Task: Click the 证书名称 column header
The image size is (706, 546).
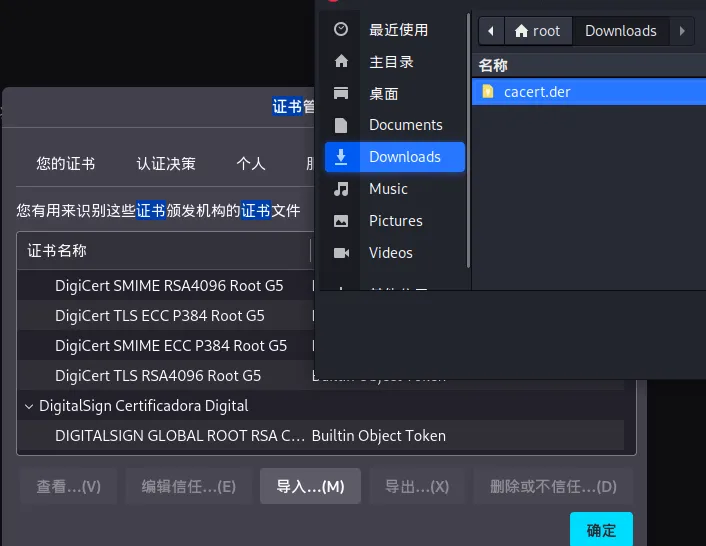Action: tap(164, 251)
